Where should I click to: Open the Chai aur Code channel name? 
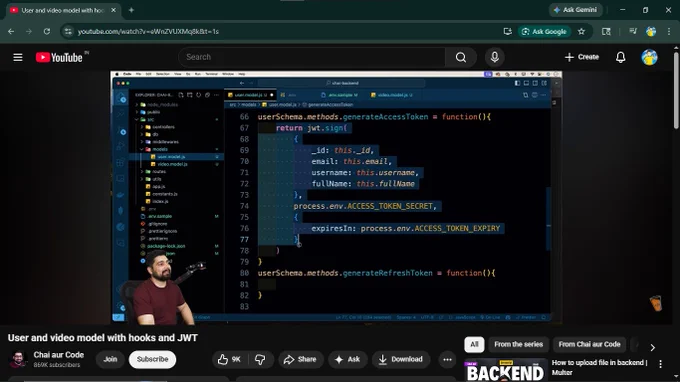point(59,355)
